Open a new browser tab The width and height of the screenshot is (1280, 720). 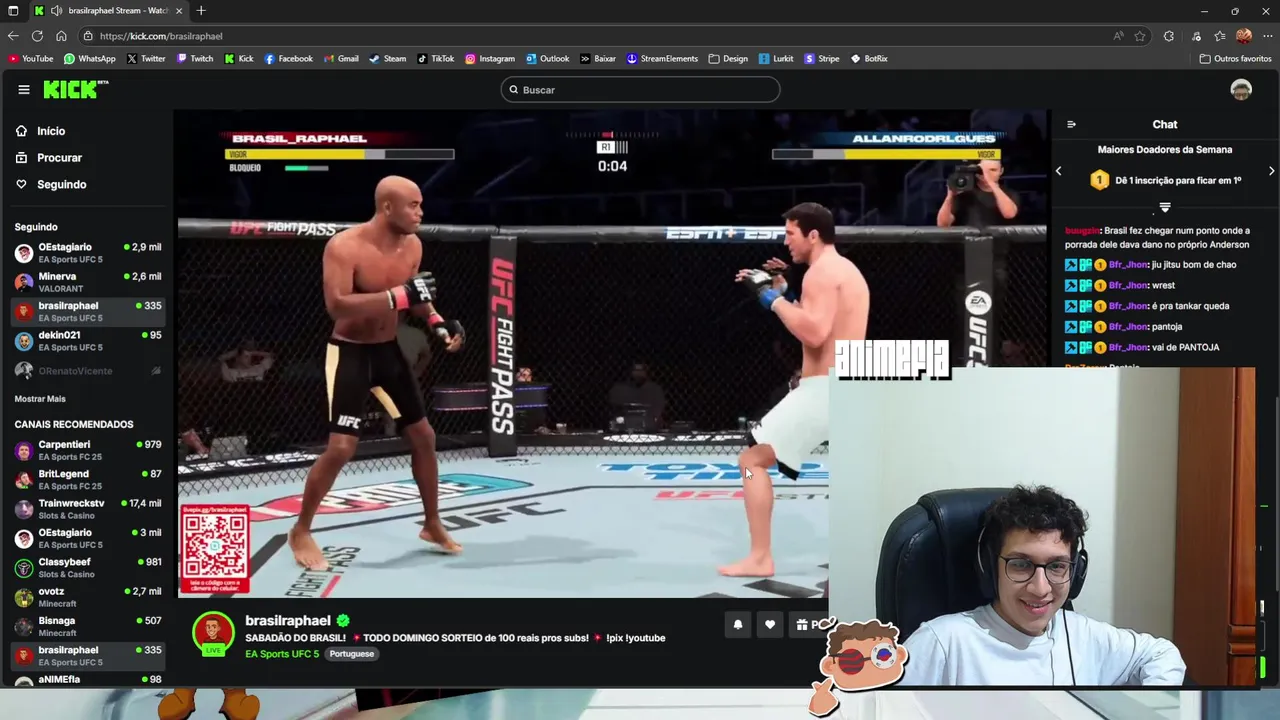(x=201, y=11)
